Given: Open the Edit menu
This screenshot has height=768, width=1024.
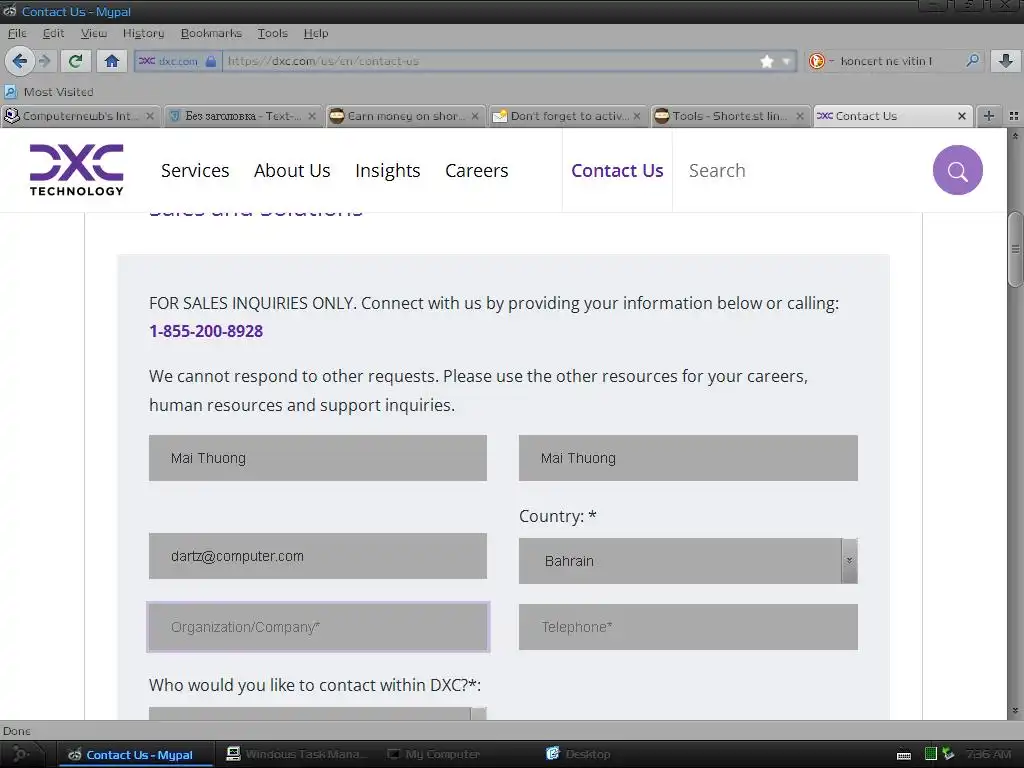Looking at the screenshot, I should point(53,33).
